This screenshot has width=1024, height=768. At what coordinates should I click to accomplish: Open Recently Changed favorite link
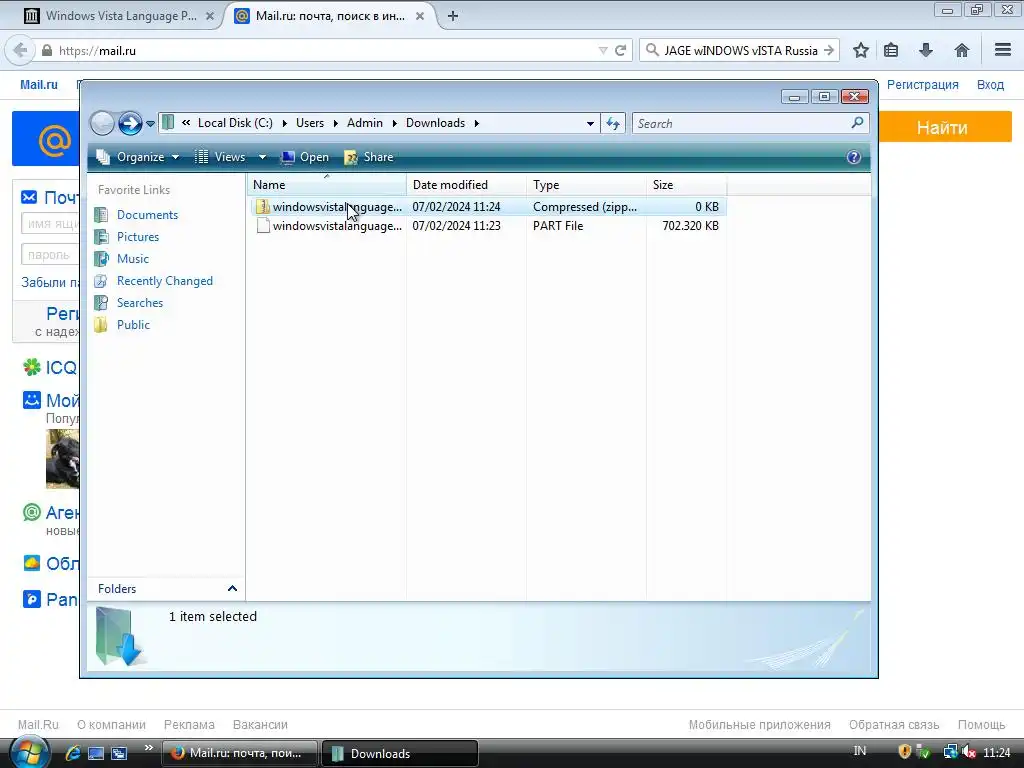coord(165,281)
